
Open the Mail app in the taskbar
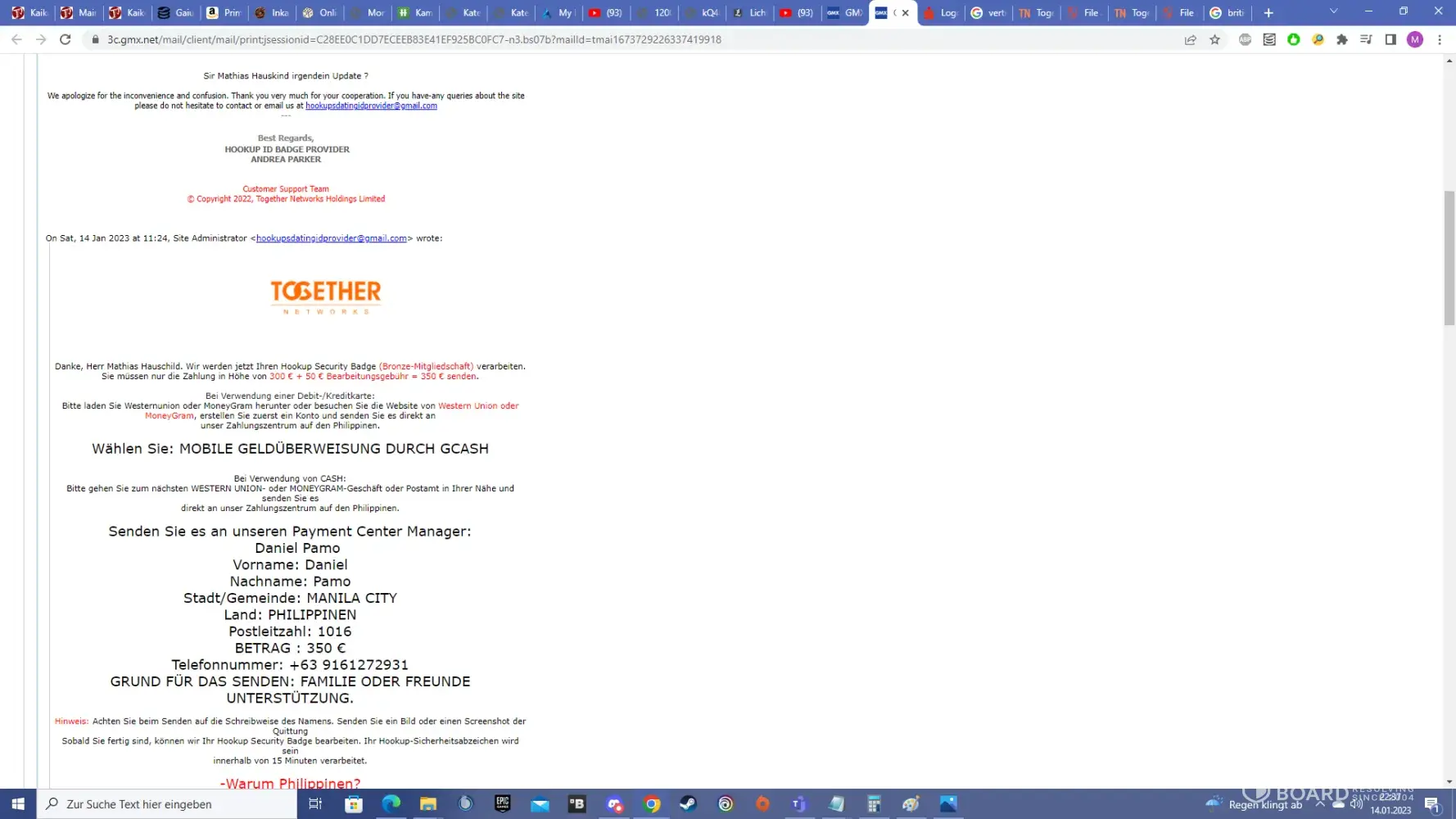coord(540,804)
